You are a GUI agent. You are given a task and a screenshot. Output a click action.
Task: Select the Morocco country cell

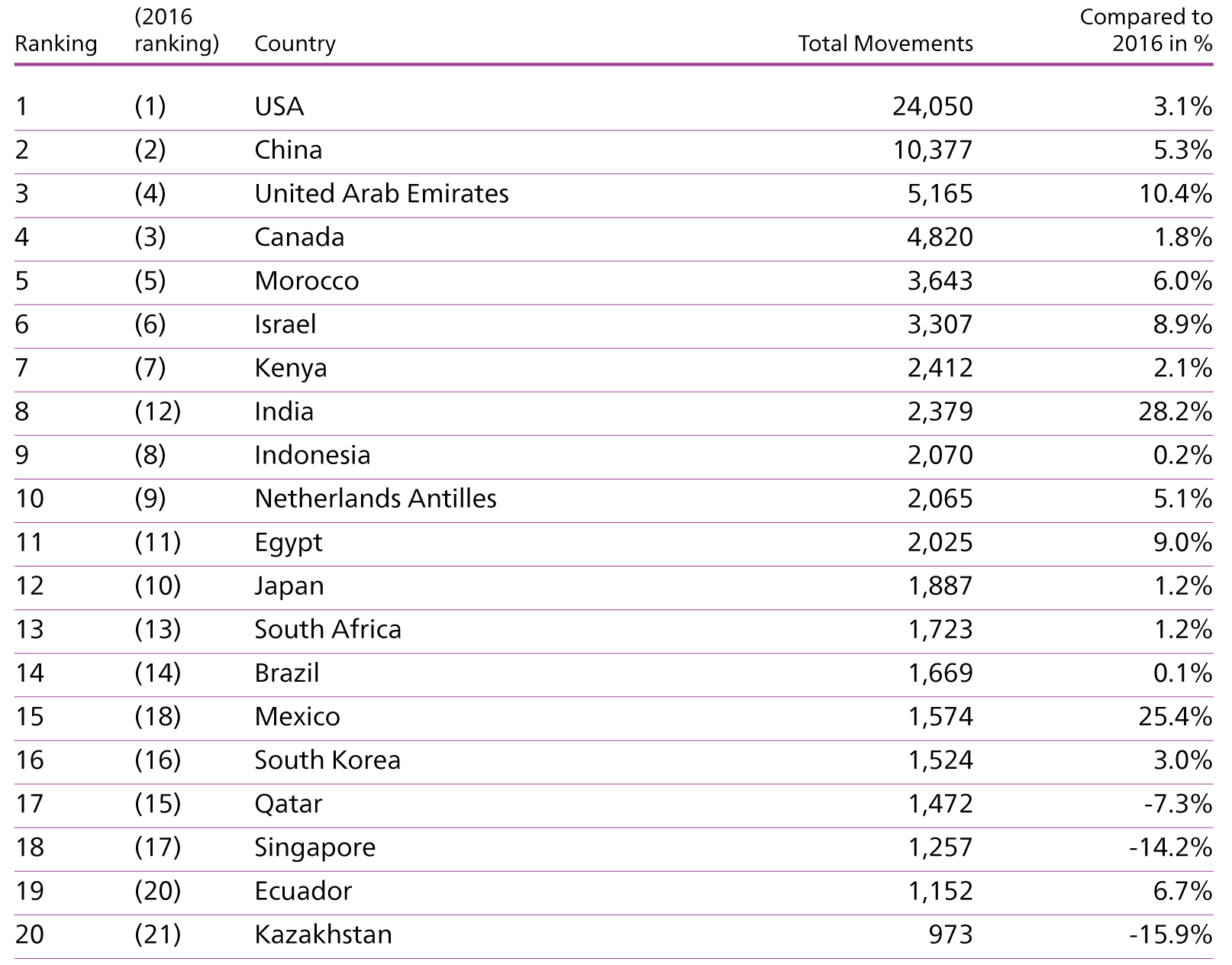[307, 281]
